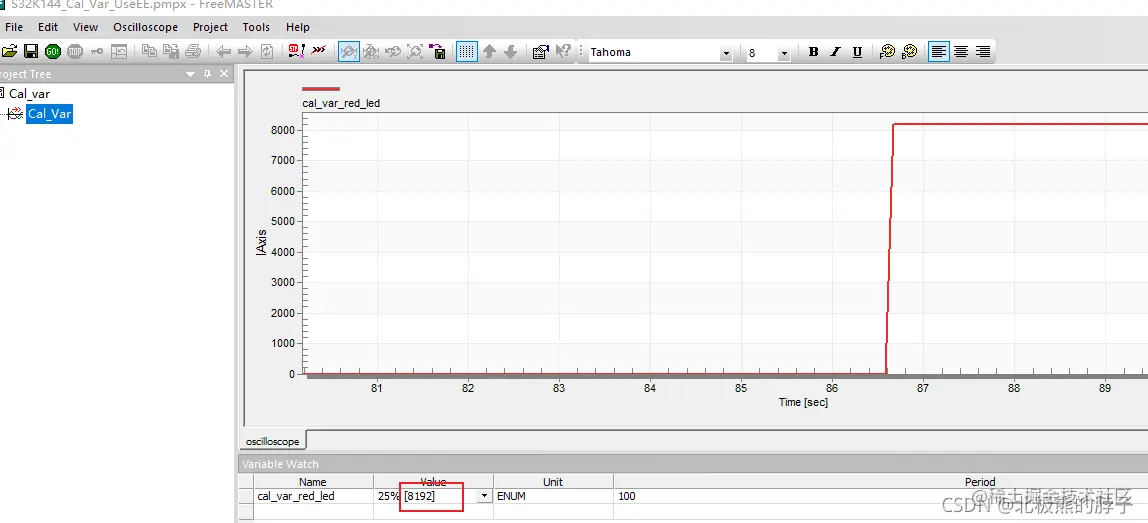The width and height of the screenshot is (1148, 523).
Task: Open item properties via the toolbar icon
Action: click(541, 51)
